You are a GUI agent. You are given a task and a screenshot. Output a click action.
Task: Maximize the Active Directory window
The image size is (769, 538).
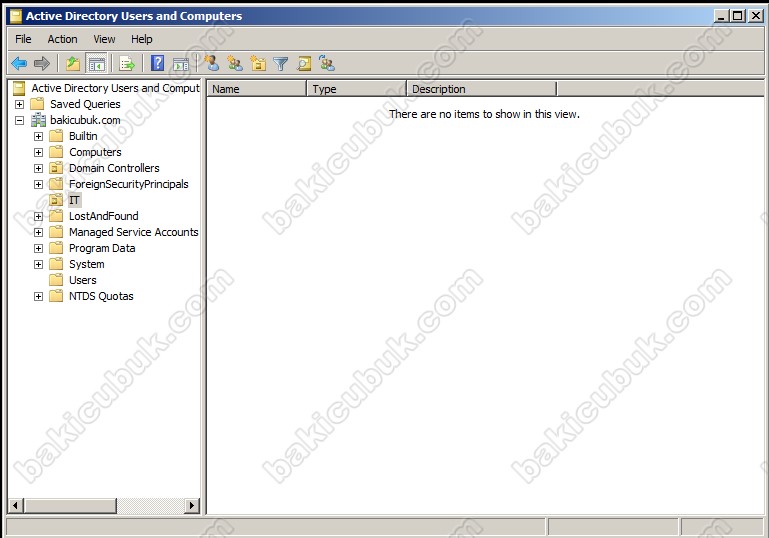737,16
